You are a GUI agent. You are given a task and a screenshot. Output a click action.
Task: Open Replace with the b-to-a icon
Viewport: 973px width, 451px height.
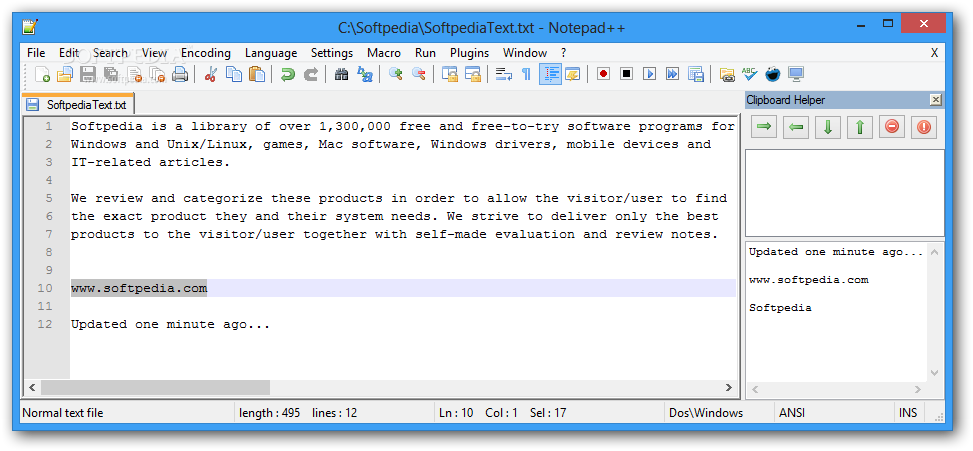365,74
